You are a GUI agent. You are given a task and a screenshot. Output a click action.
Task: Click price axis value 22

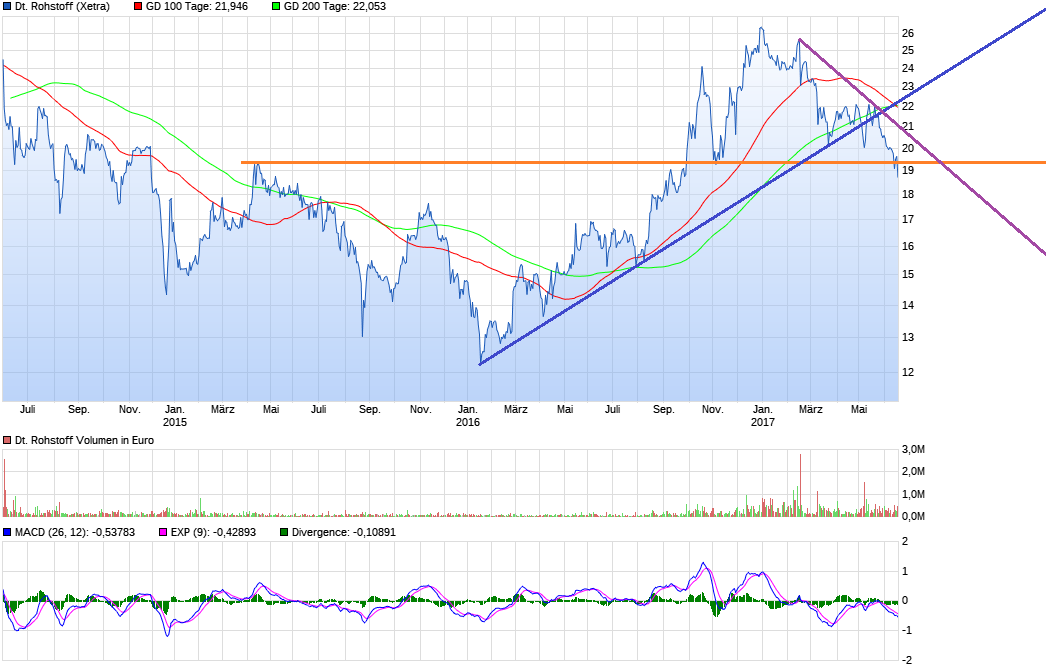(x=908, y=106)
